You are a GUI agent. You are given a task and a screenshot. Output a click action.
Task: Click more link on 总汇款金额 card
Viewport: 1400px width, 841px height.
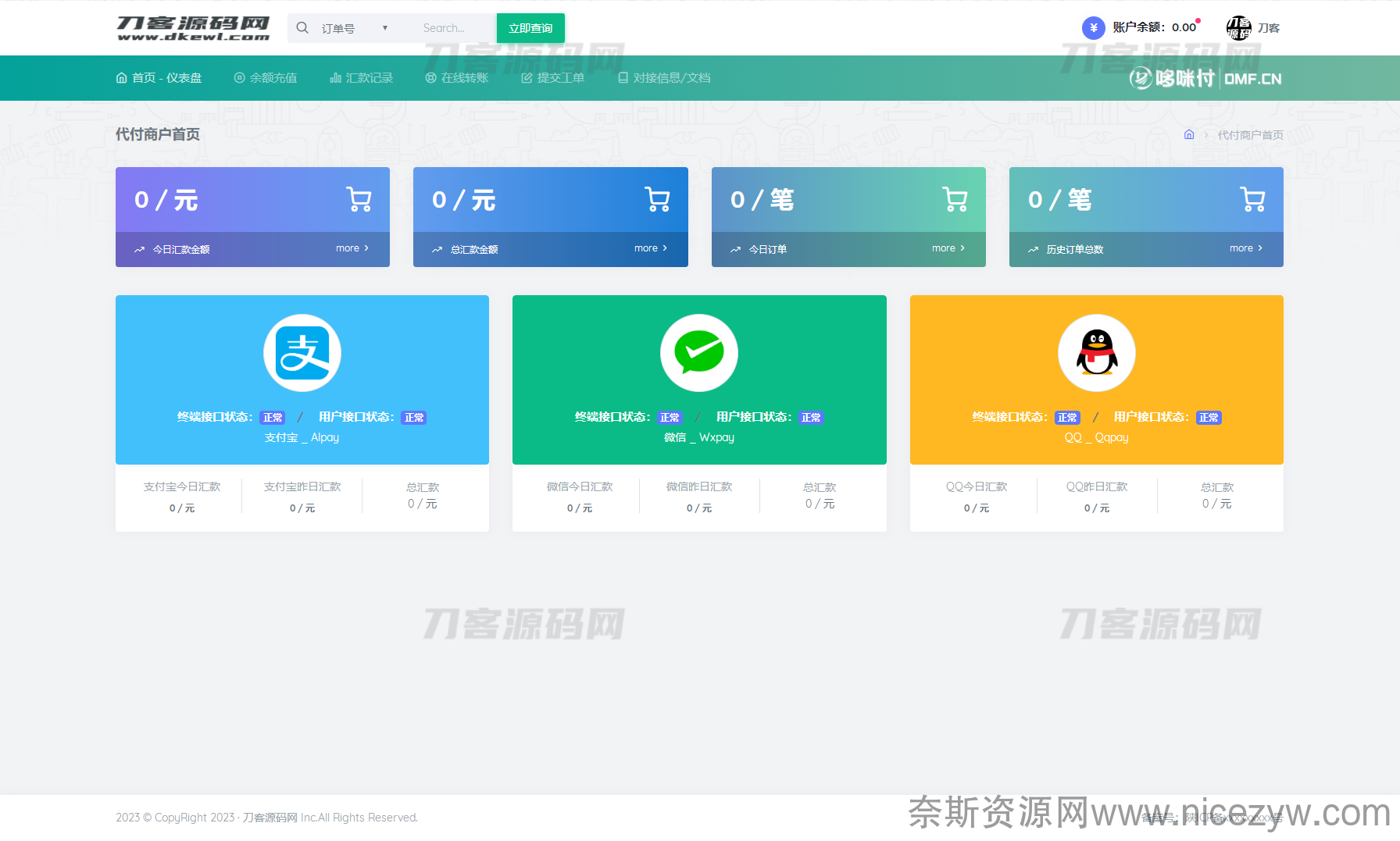[x=651, y=248]
